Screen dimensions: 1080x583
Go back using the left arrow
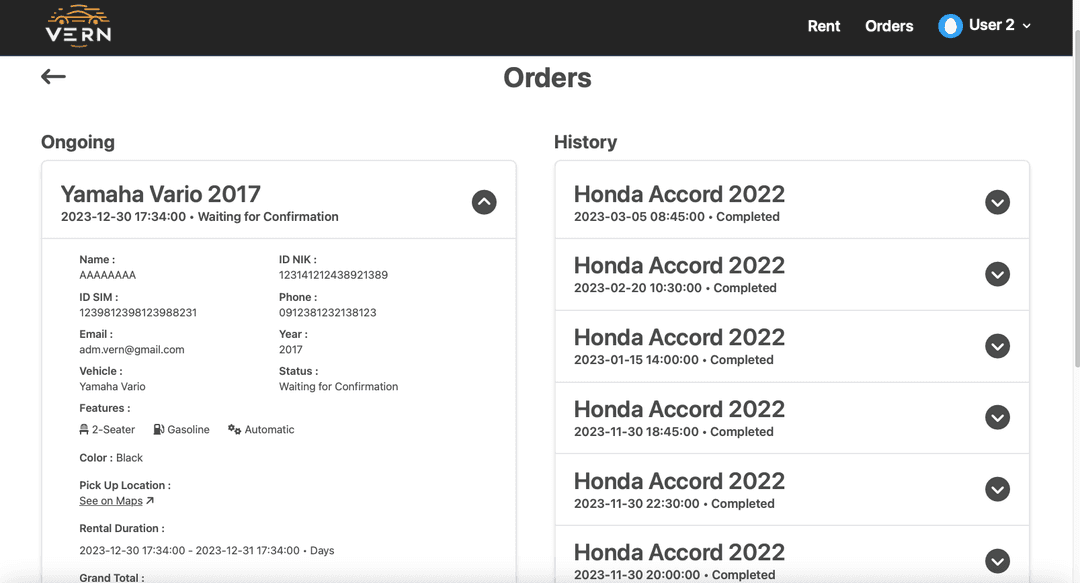53,77
